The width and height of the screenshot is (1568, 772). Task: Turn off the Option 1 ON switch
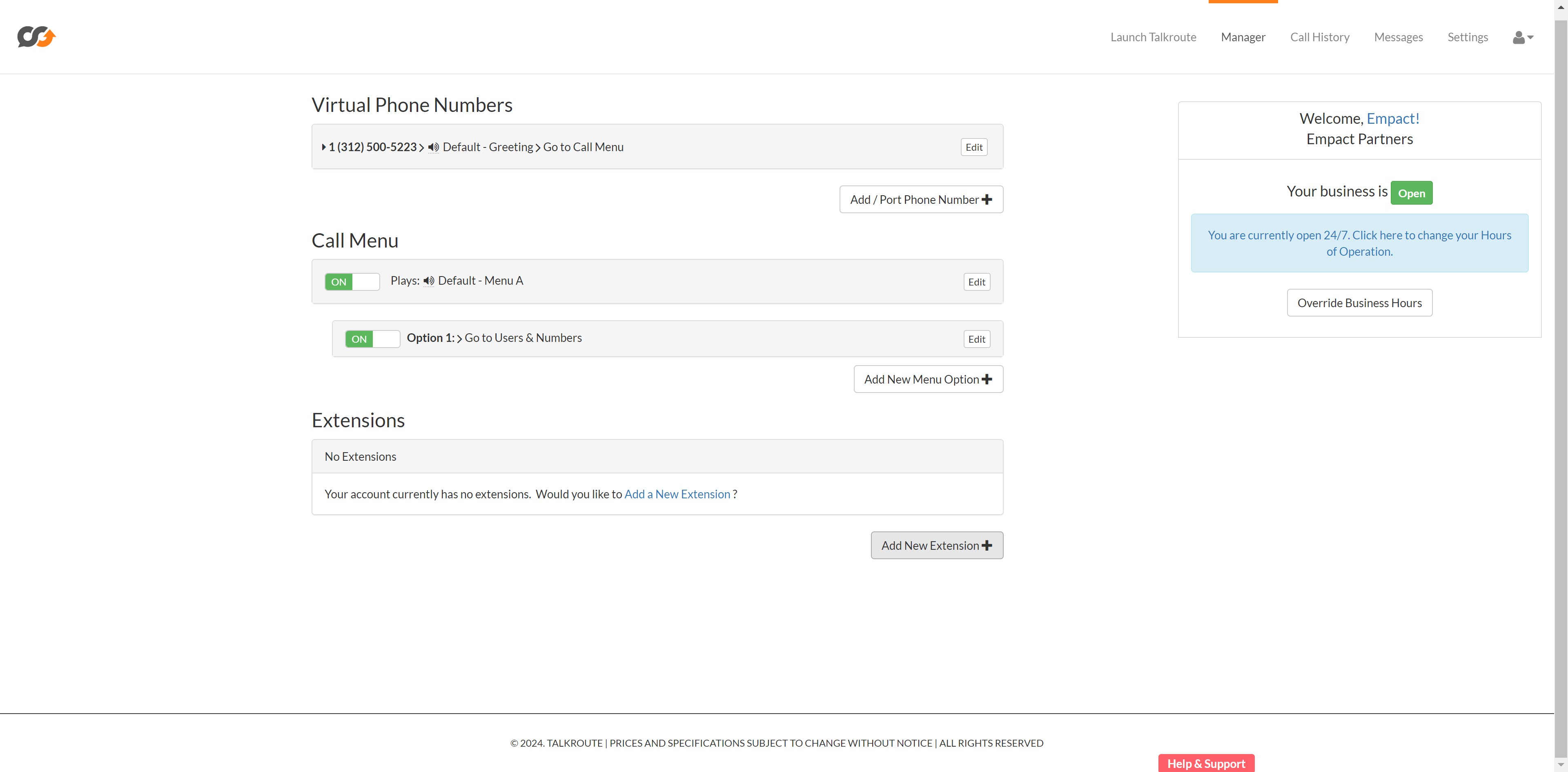[x=372, y=339]
